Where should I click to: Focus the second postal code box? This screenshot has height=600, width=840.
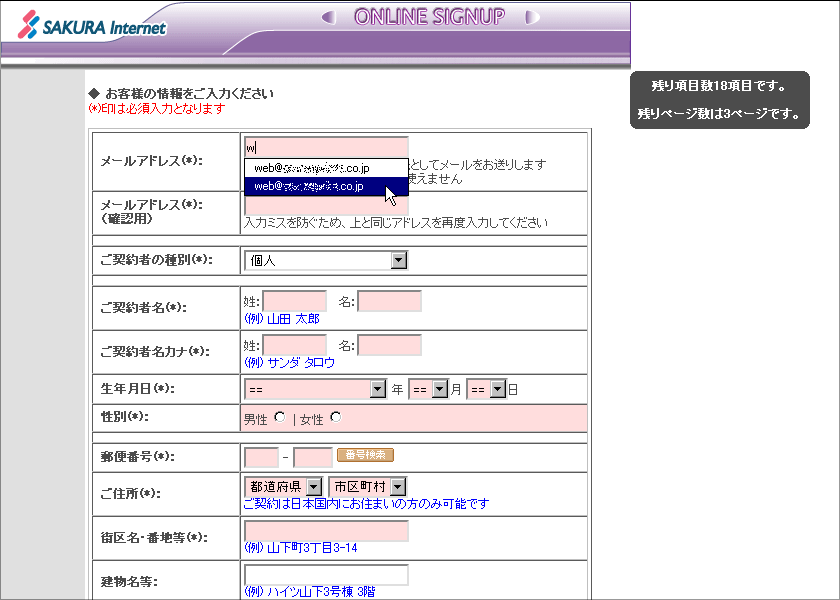[x=313, y=458]
